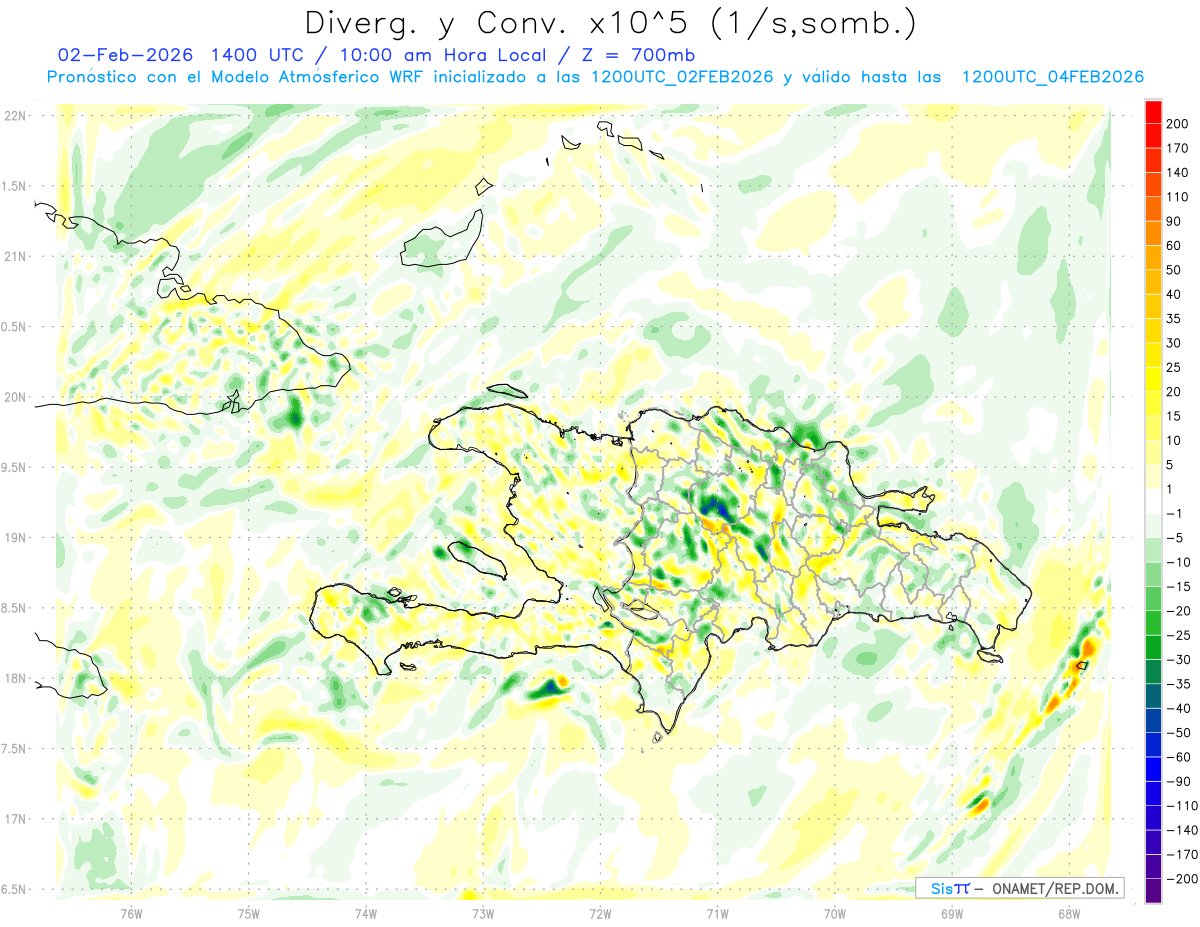Click the longitude label "73W"
Image resolution: width=1200 pixels, height=927 pixels.
[x=483, y=912]
